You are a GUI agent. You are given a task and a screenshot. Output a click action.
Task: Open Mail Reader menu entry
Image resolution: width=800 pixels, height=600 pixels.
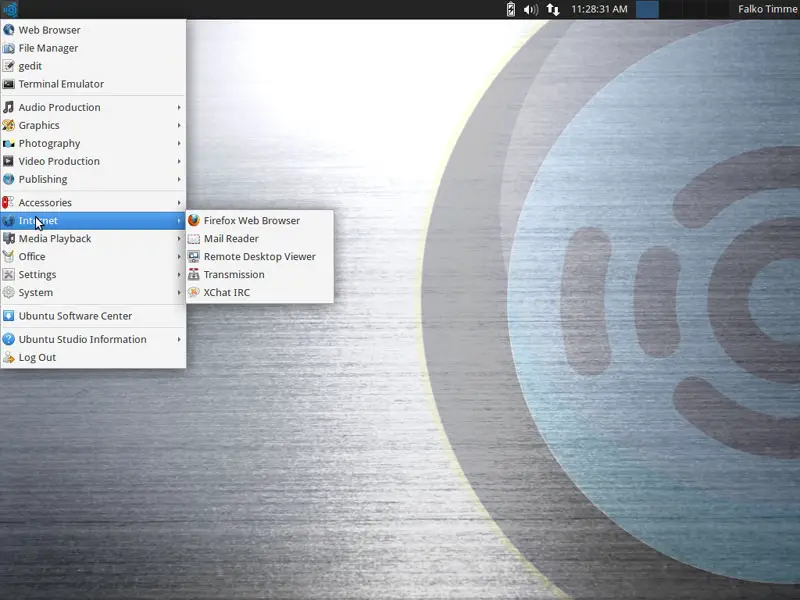(x=260, y=238)
